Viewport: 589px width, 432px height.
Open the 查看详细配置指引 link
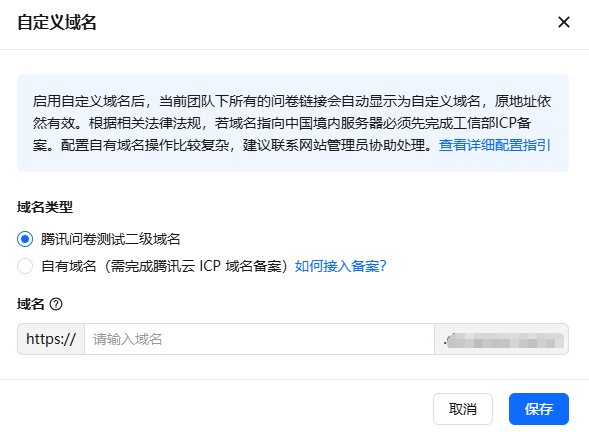pyautogui.click(x=495, y=145)
